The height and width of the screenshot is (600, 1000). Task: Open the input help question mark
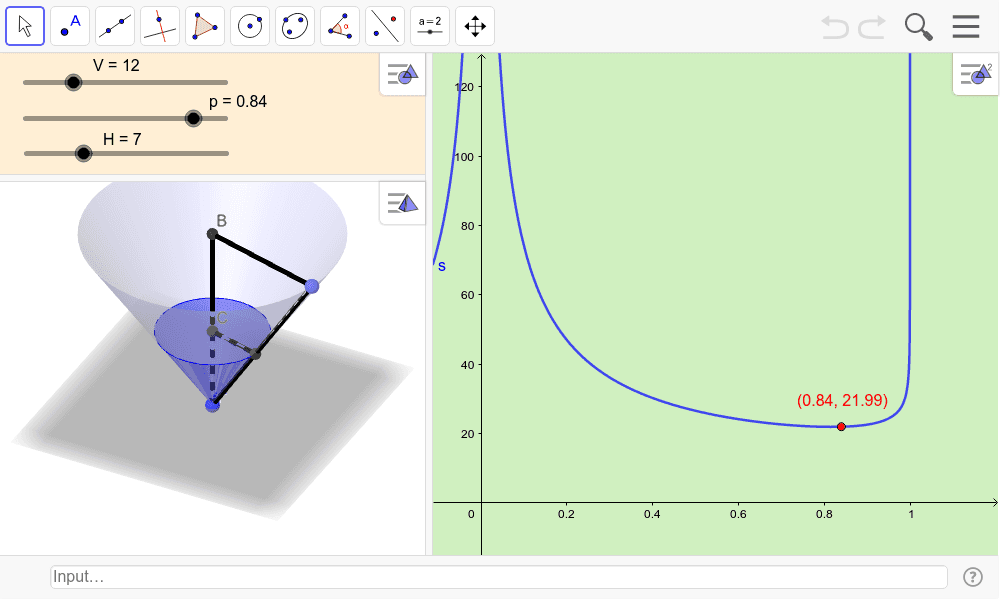tap(973, 577)
